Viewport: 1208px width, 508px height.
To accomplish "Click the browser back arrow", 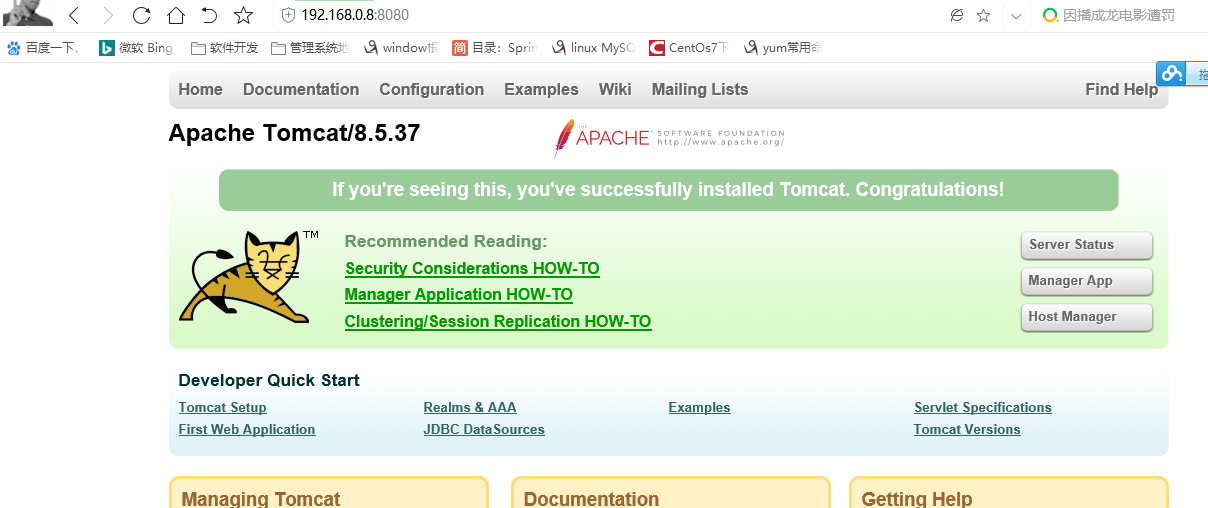I will pos(74,15).
